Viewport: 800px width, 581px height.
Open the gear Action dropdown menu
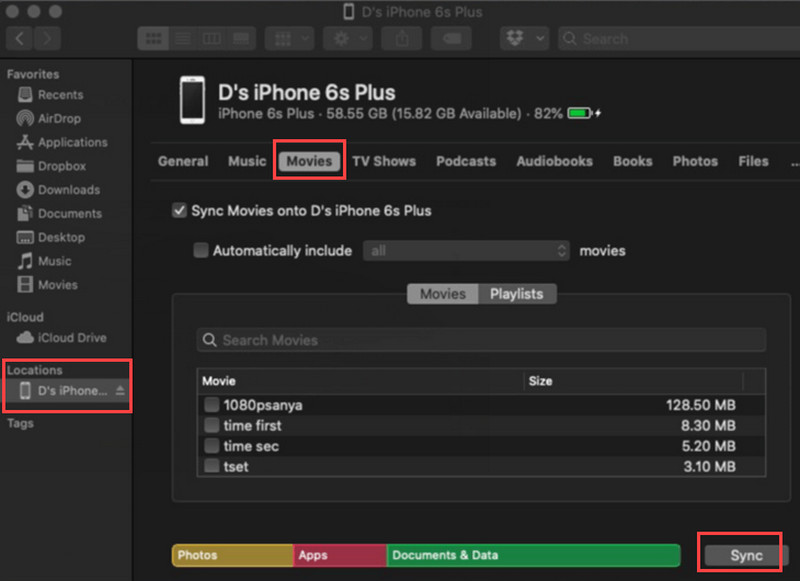pos(351,39)
